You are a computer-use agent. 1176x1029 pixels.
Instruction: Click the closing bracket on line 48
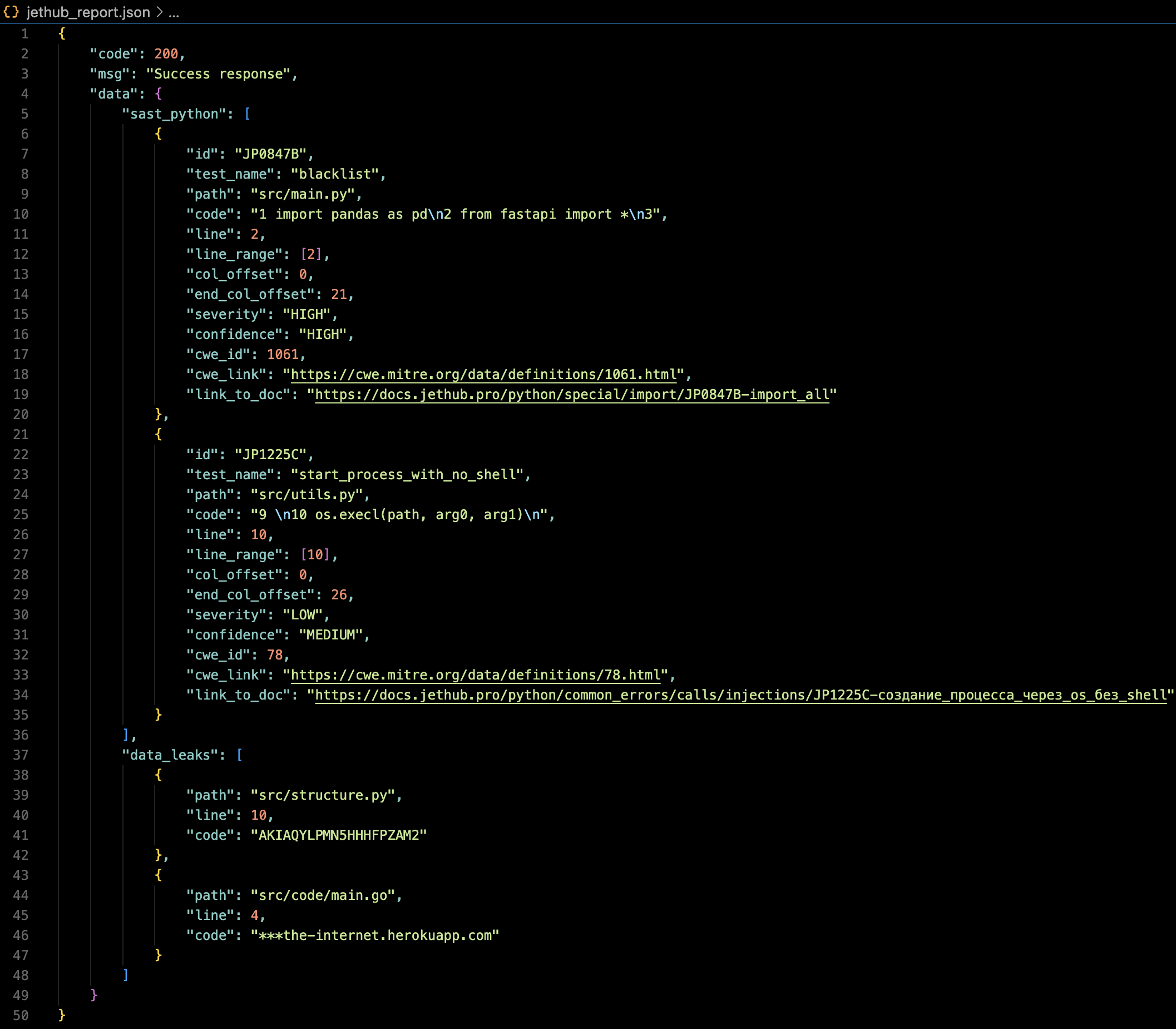126,975
